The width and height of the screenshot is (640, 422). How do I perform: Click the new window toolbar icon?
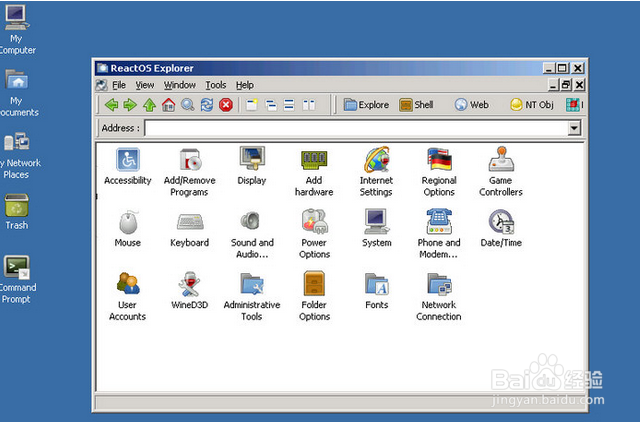pos(251,105)
